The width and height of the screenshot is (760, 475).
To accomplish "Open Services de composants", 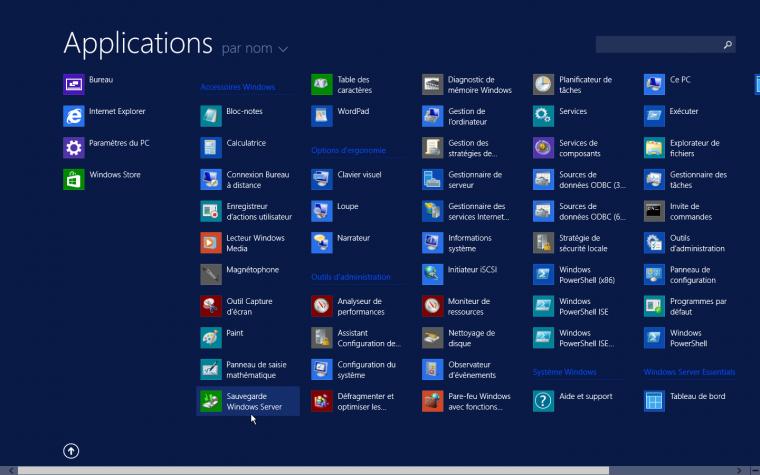I will click(x=543, y=148).
